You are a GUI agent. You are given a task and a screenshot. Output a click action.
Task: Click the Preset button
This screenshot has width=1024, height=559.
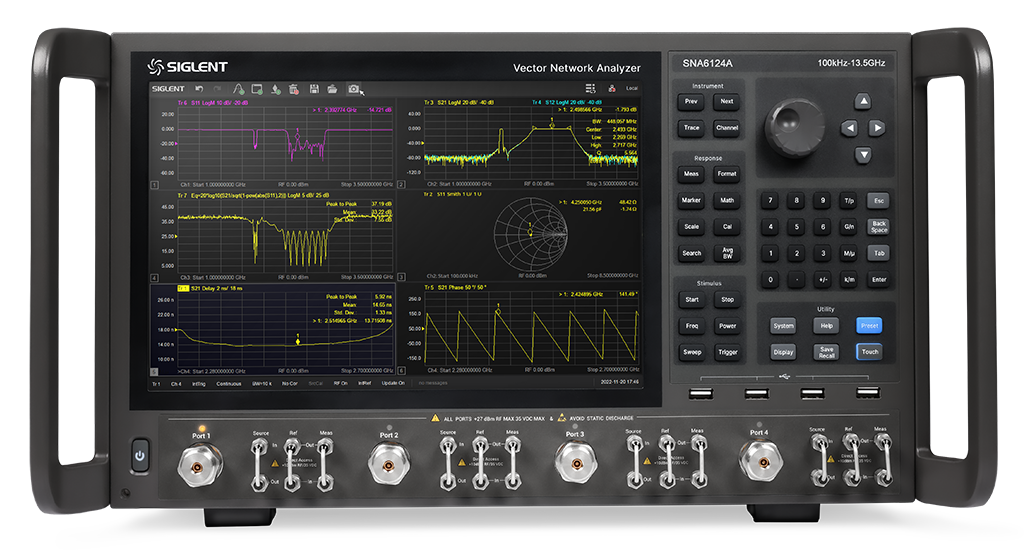869,325
